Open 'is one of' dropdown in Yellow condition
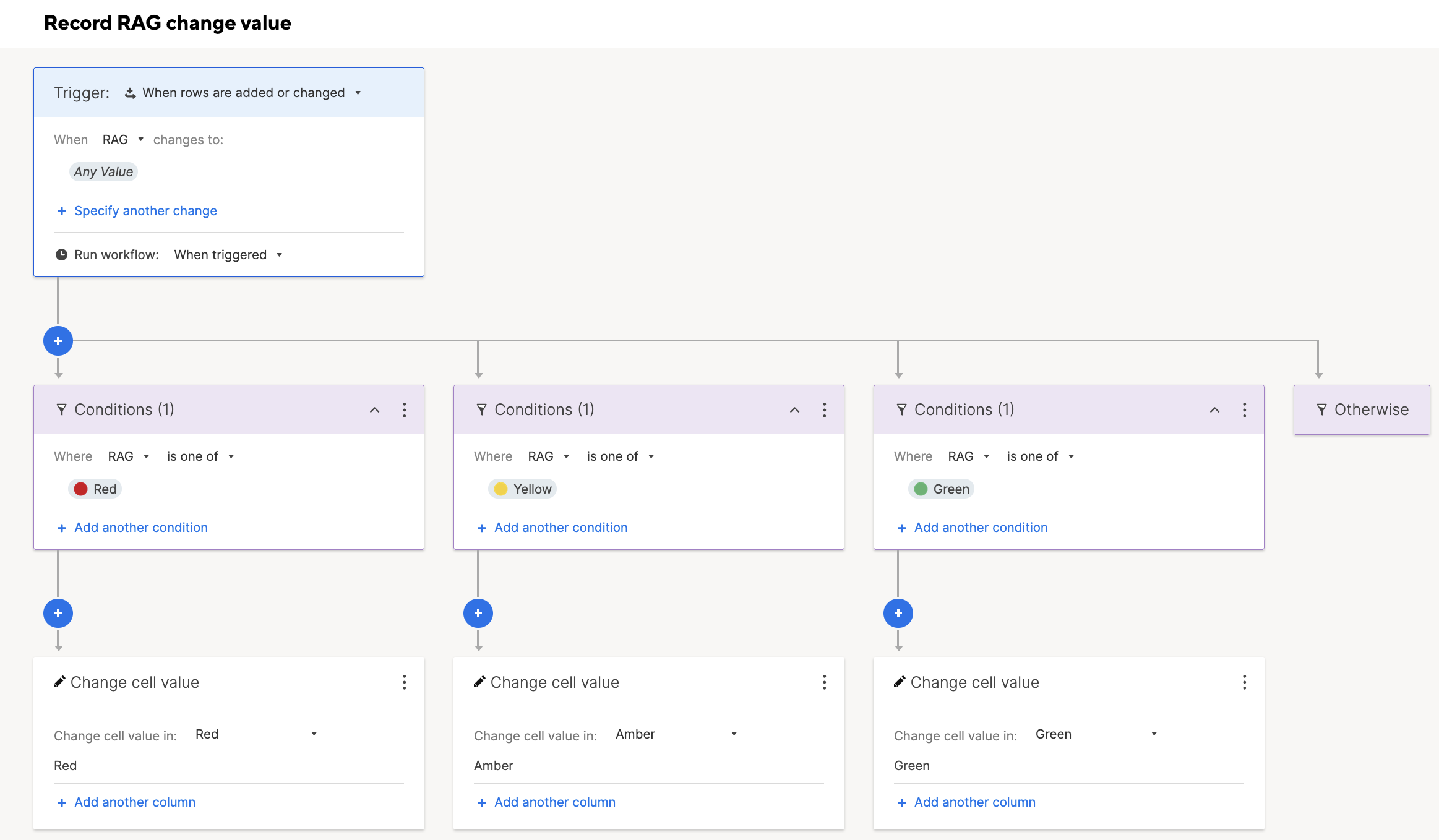 pyautogui.click(x=621, y=456)
